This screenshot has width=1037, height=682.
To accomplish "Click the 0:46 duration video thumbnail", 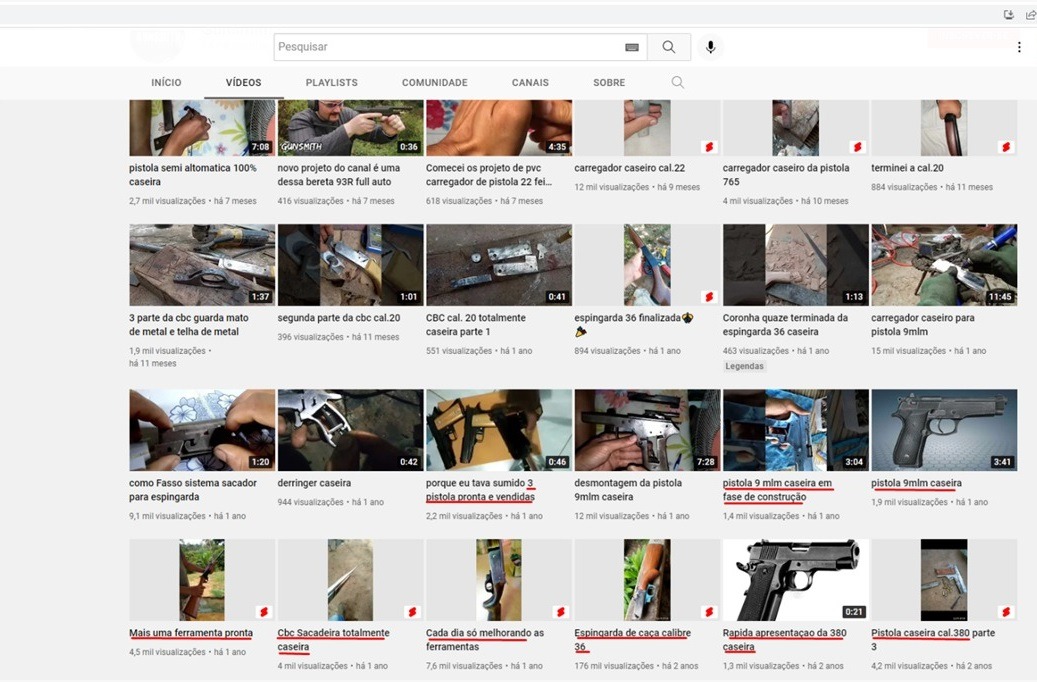I will tap(499, 430).
